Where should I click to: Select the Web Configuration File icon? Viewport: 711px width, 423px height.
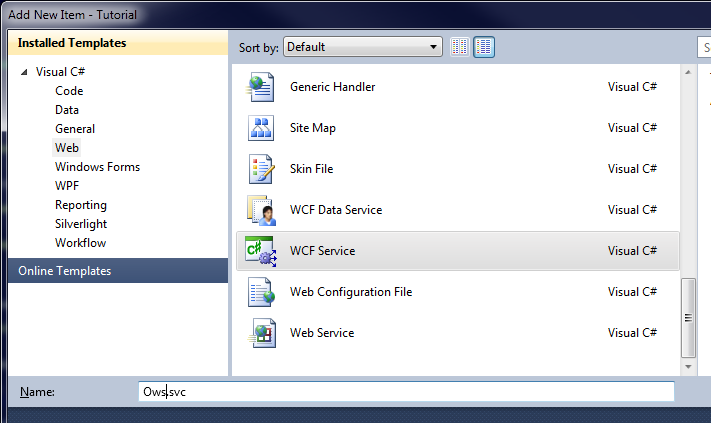(x=262, y=292)
